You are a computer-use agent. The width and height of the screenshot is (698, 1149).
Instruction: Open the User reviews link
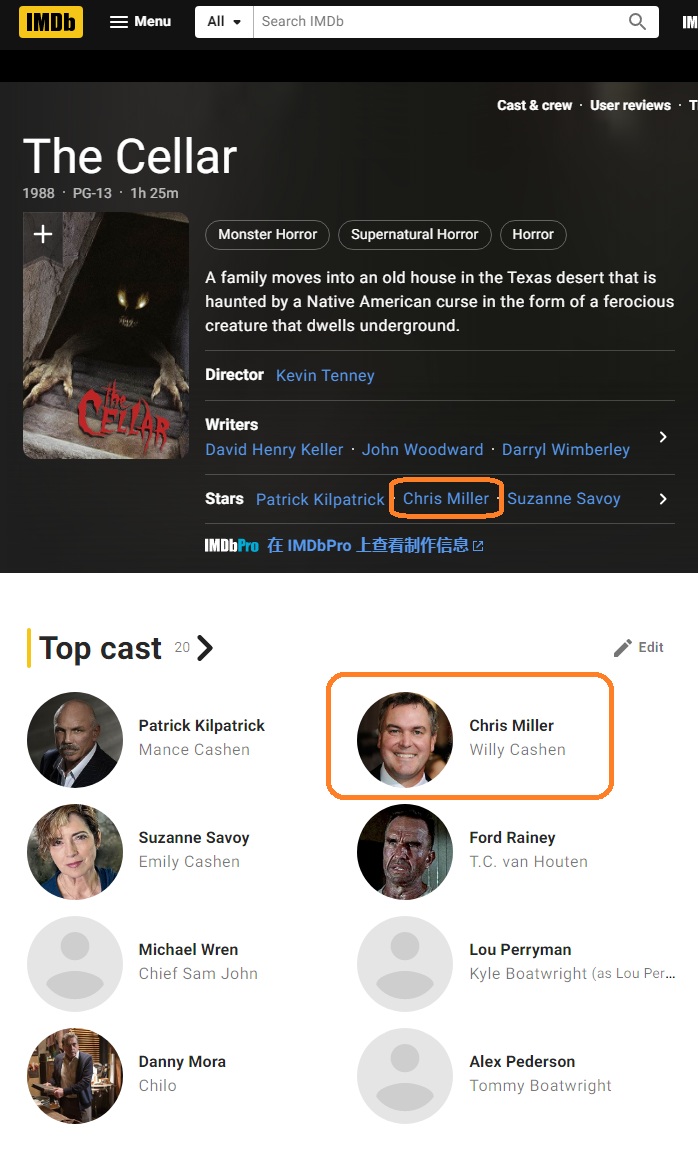630,106
